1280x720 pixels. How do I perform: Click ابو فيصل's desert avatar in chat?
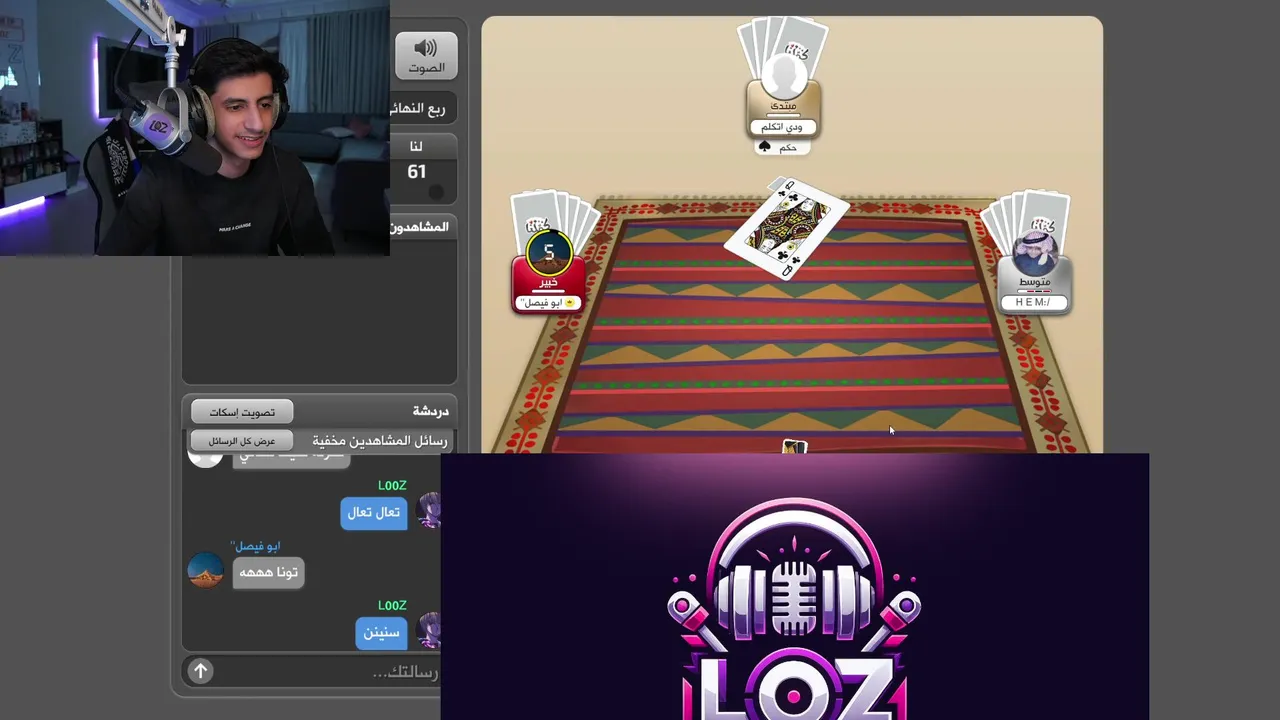pyautogui.click(x=205, y=571)
